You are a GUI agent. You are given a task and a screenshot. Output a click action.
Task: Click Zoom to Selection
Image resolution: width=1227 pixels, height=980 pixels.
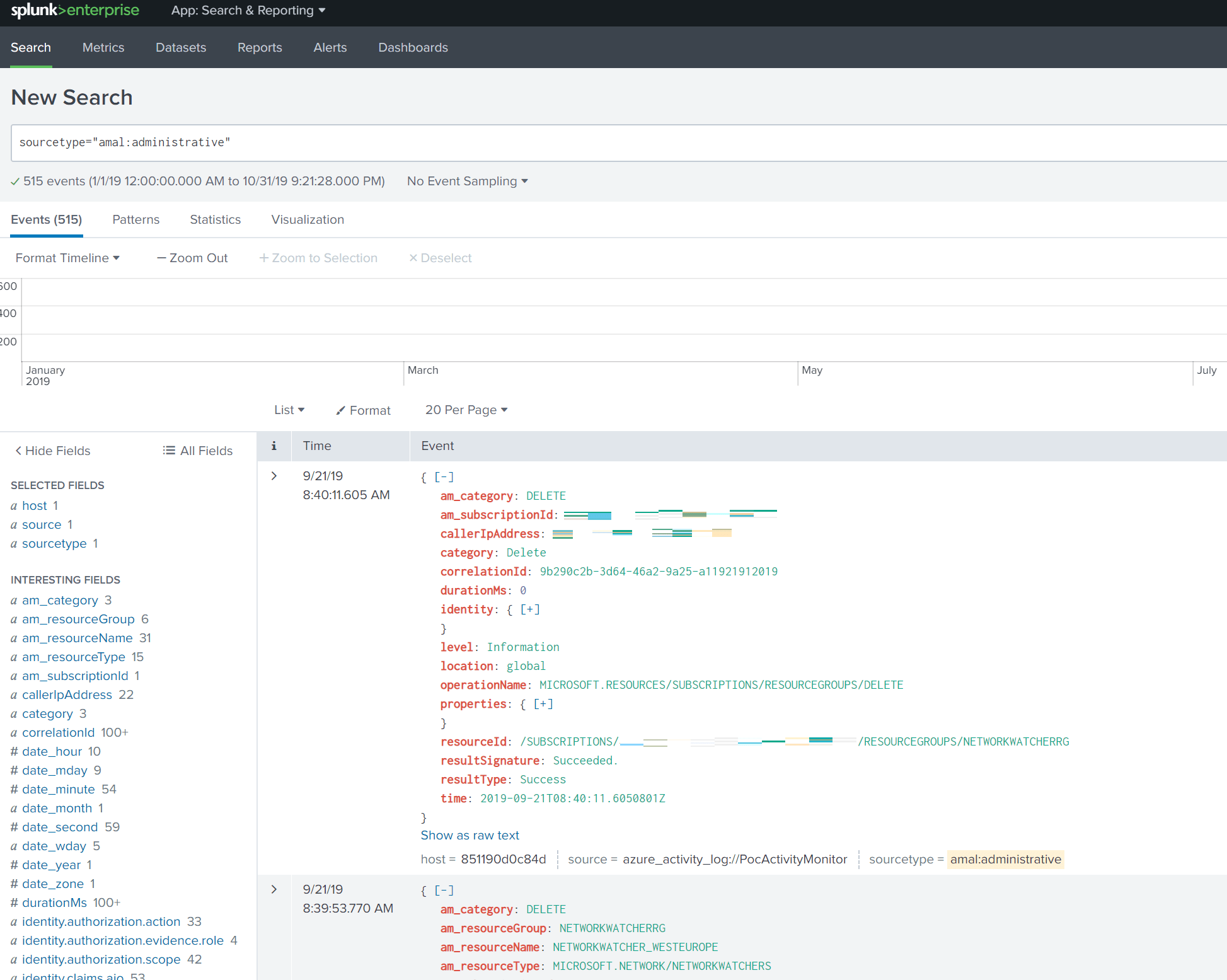point(318,258)
